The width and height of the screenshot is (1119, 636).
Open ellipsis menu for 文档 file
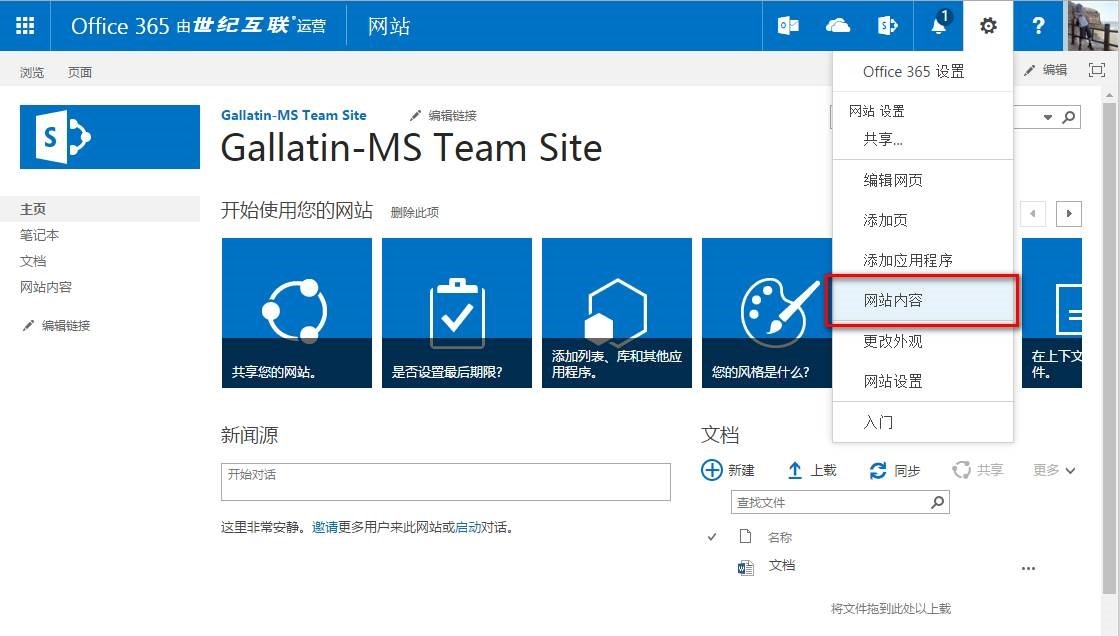[1028, 569]
